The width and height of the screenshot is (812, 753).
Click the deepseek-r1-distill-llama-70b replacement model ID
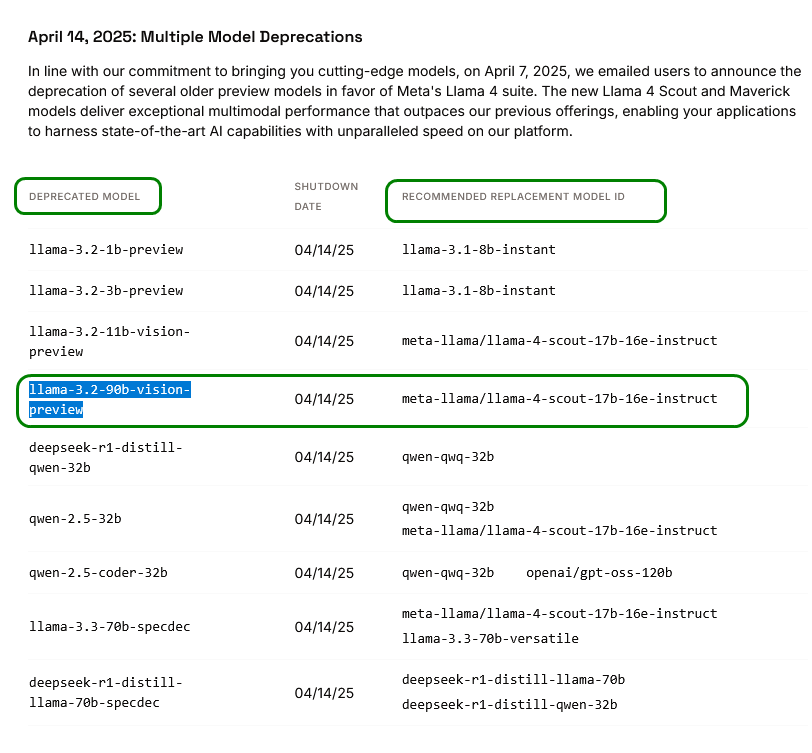click(x=513, y=680)
